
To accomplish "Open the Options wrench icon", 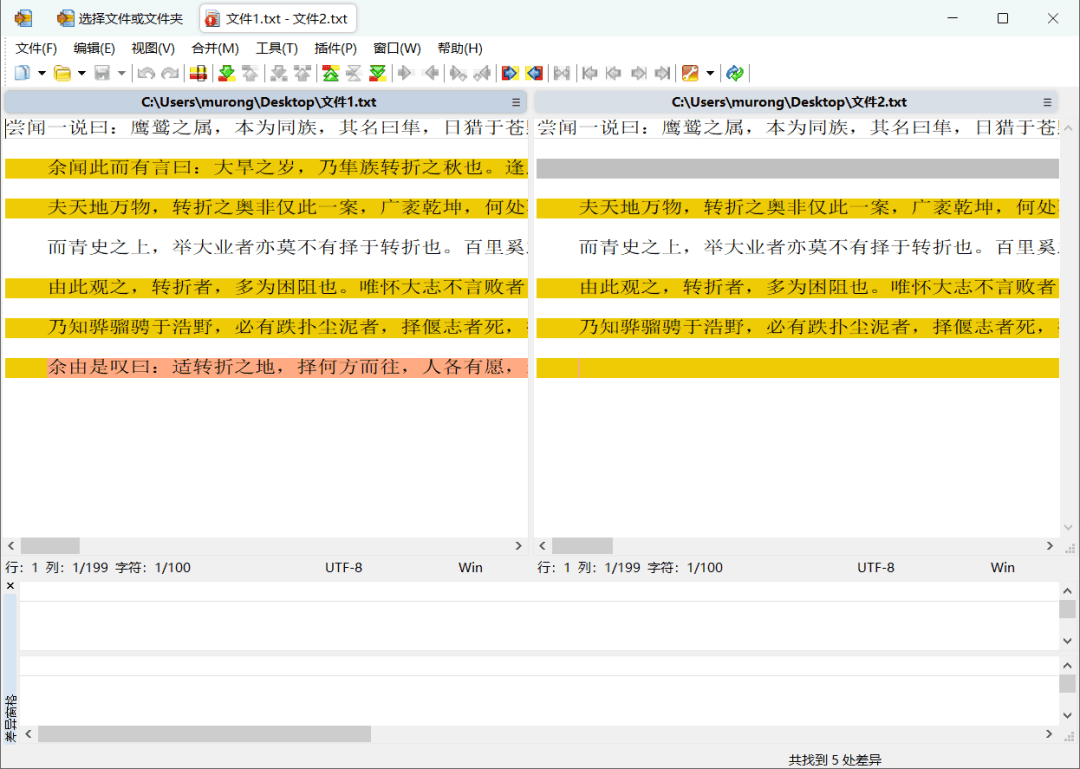I will [689, 72].
